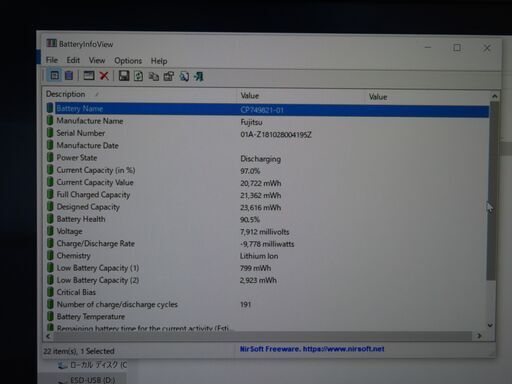512x384 pixels.
Task: Select the Manufacture Name row
Action: click(x=268, y=121)
